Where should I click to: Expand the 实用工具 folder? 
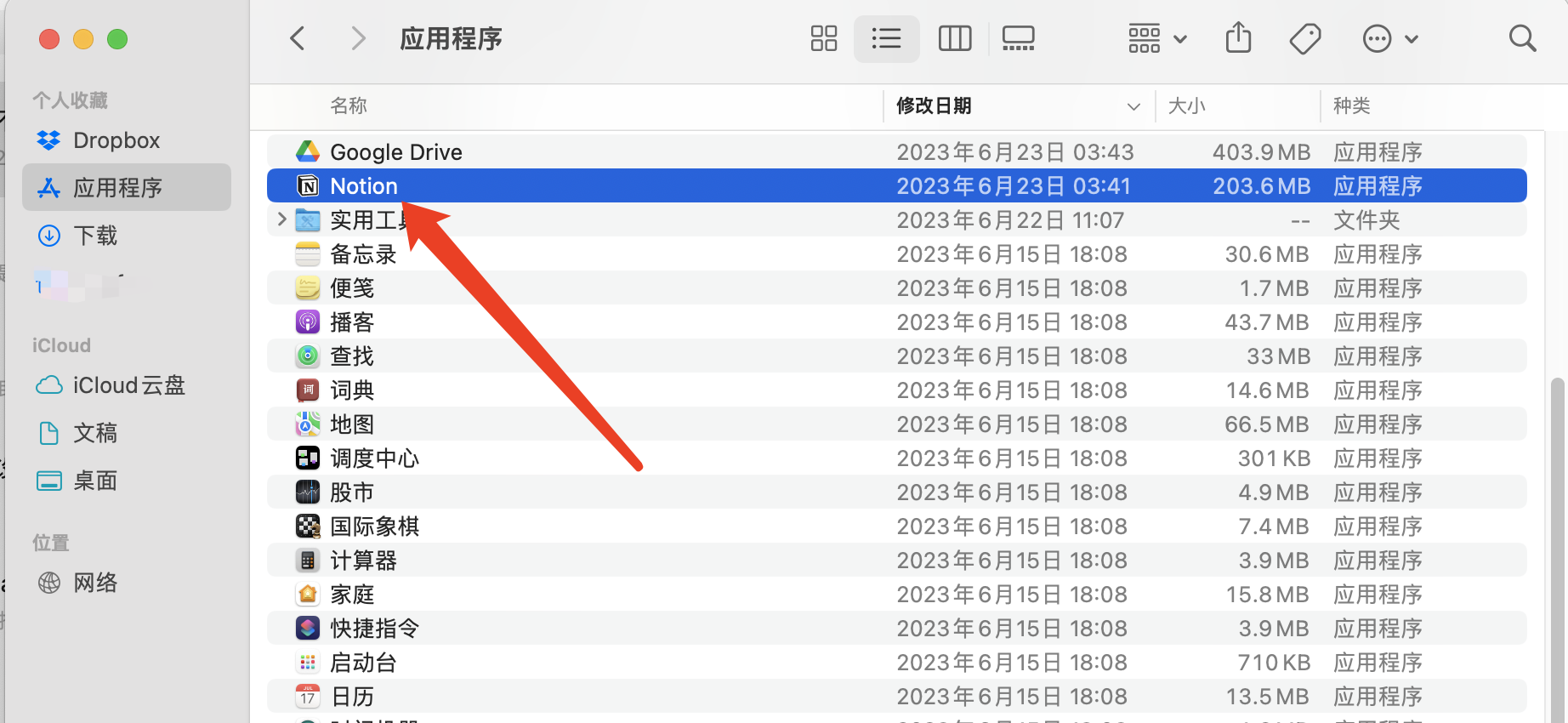point(281,219)
